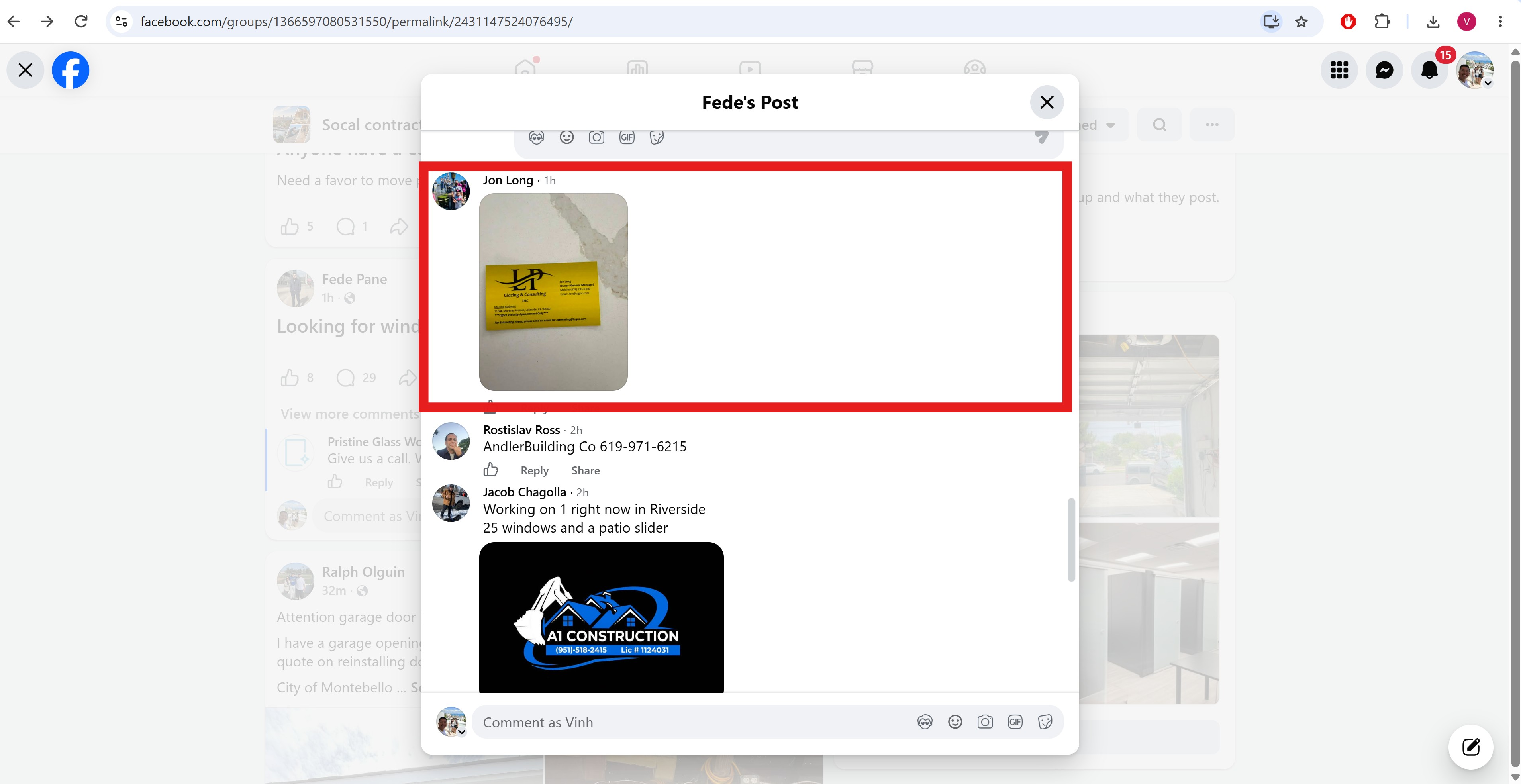Viewport: 1521px width, 784px height.
Task: Open the Facebook menu grid
Action: (x=1339, y=70)
